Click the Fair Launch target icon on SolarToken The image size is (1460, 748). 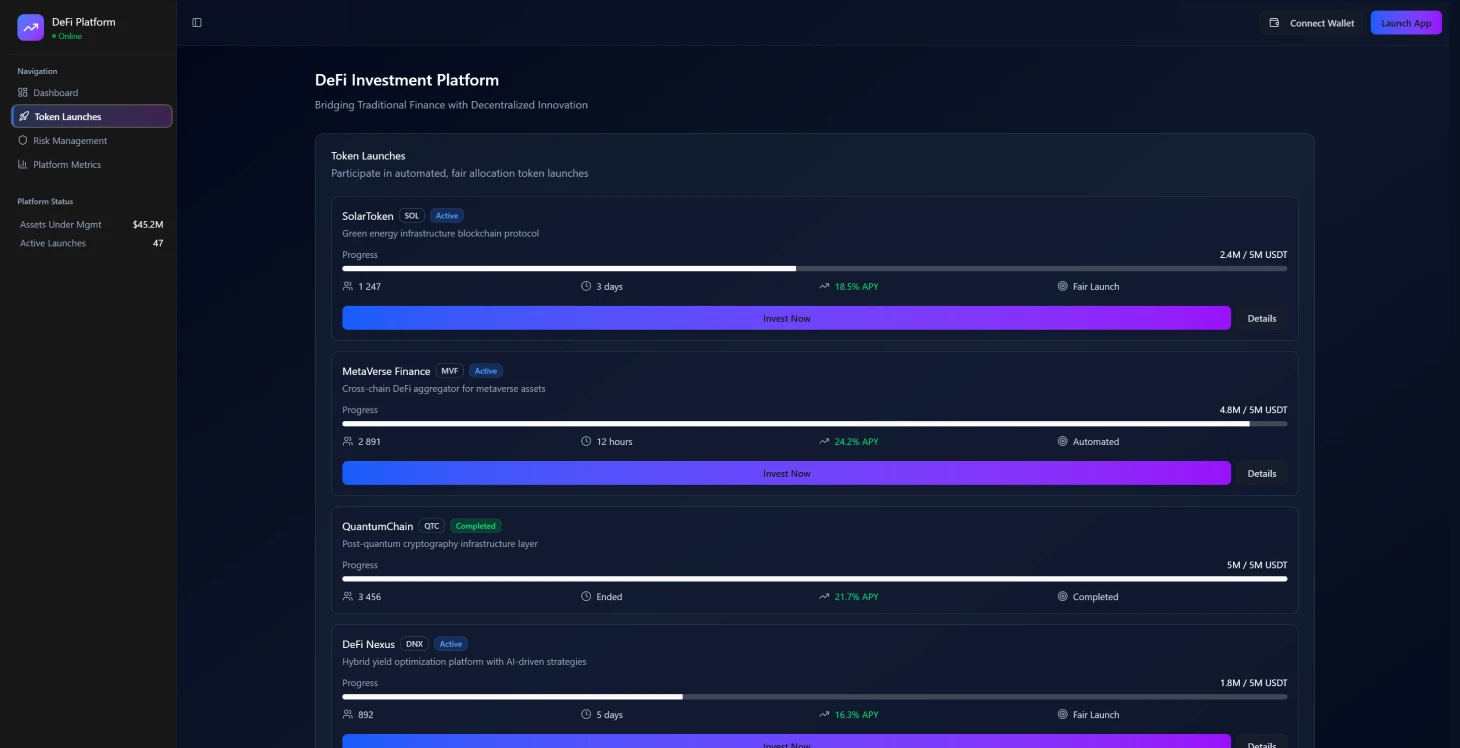[1063, 286]
